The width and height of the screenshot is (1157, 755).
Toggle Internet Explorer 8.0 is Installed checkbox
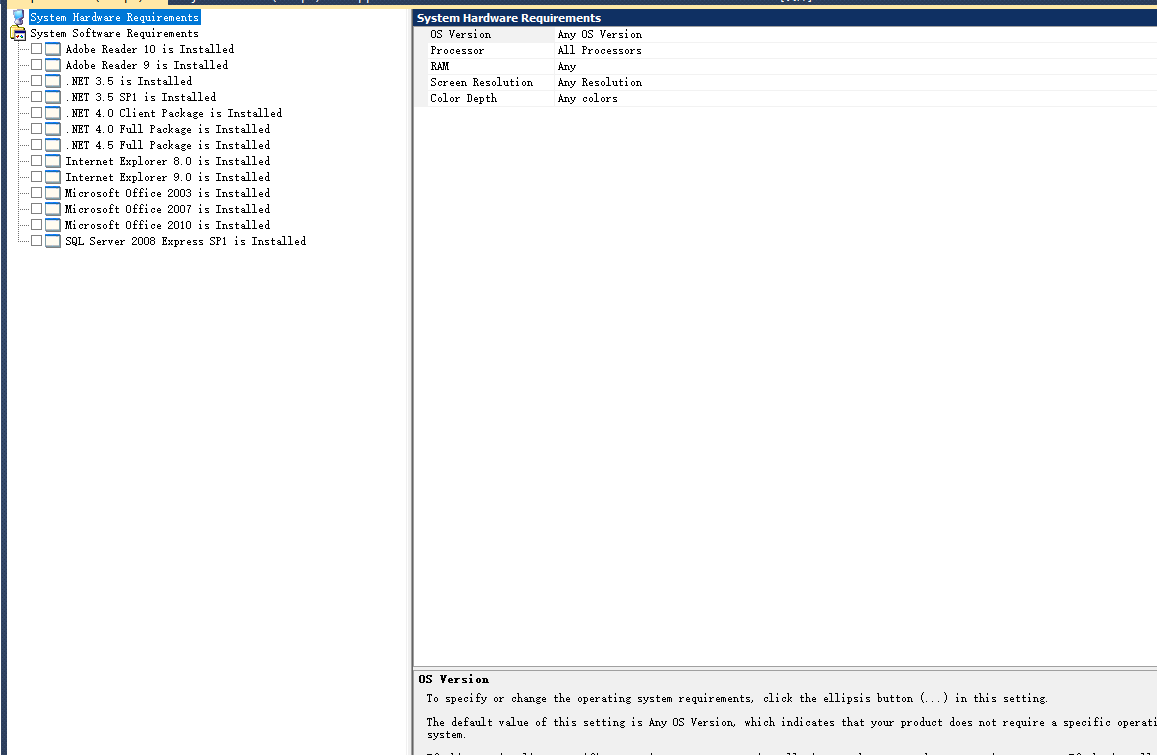point(36,161)
